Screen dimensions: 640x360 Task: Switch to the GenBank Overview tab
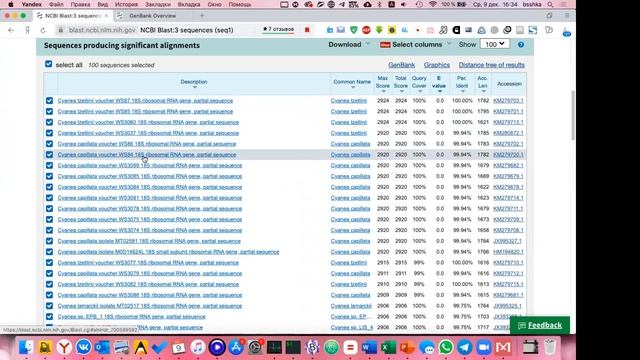pos(152,16)
